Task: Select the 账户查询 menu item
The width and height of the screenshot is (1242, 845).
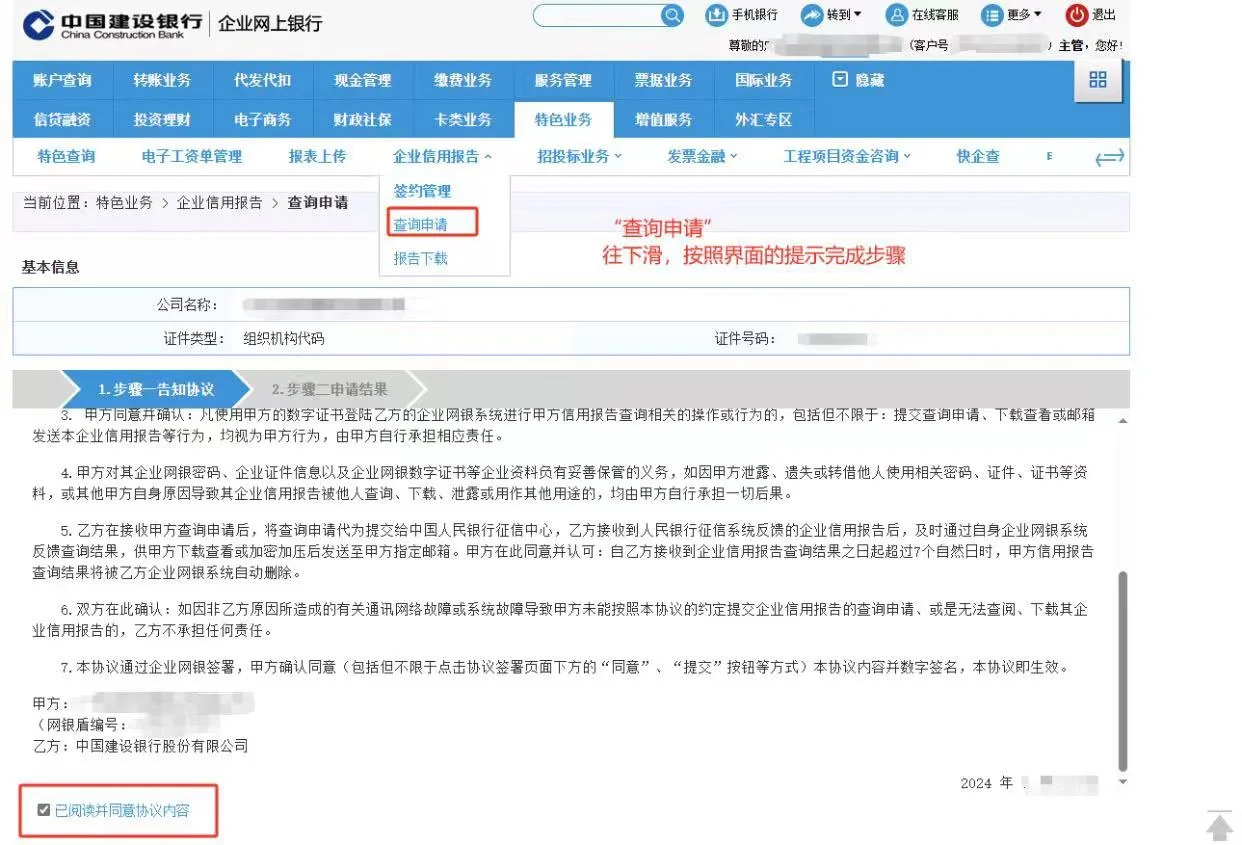Action: (x=62, y=80)
